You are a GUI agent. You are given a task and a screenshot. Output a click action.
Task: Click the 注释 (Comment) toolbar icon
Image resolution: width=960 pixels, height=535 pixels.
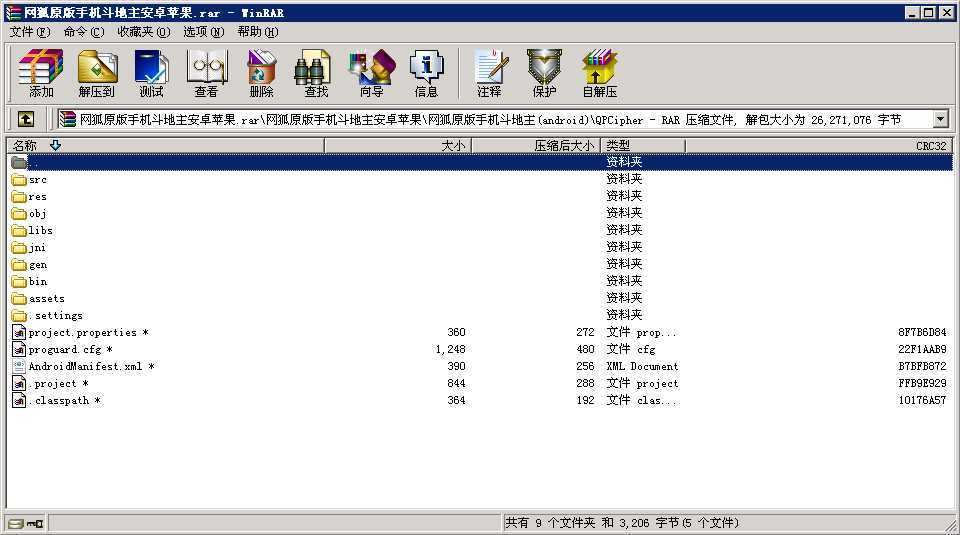tap(489, 73)
